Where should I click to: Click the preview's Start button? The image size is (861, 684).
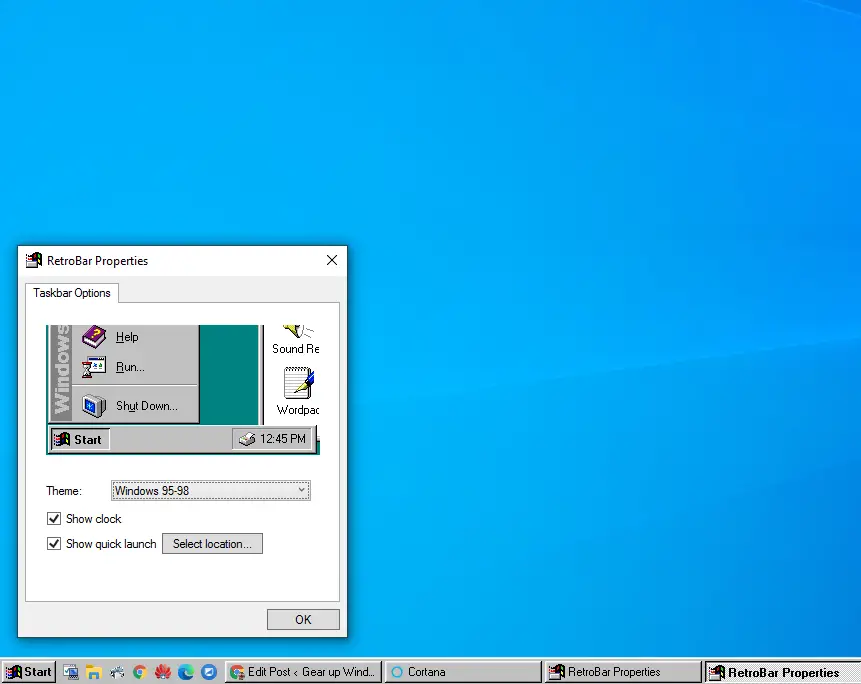(80, 439)
